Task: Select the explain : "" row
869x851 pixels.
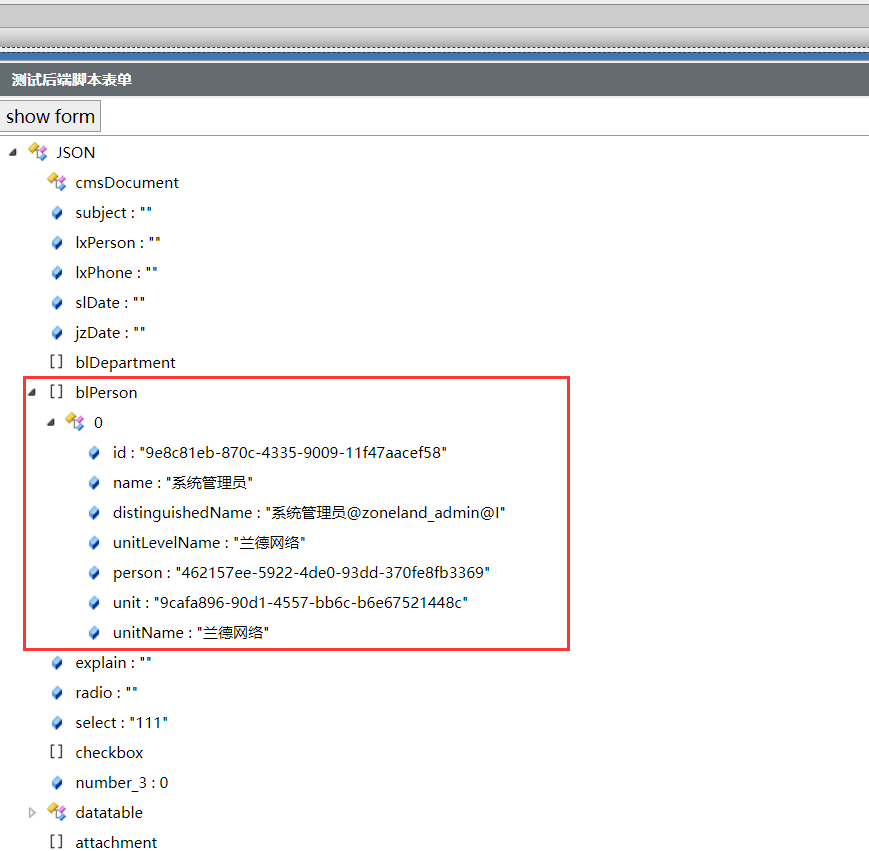Action: pyautogui.click(x=114, y=663)
